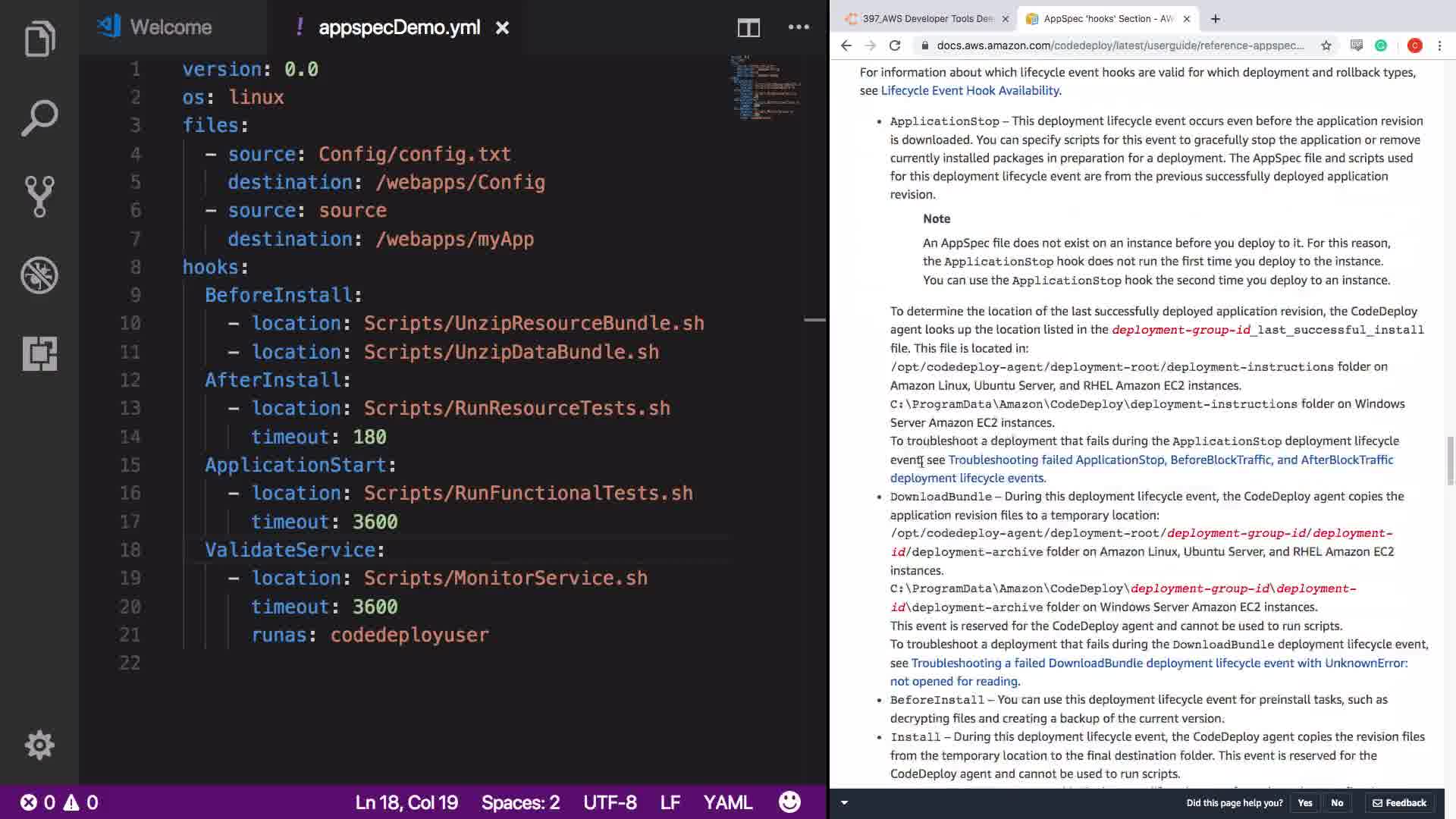
Task: Open the Source Control branch icon
Action: coord(39,196)
